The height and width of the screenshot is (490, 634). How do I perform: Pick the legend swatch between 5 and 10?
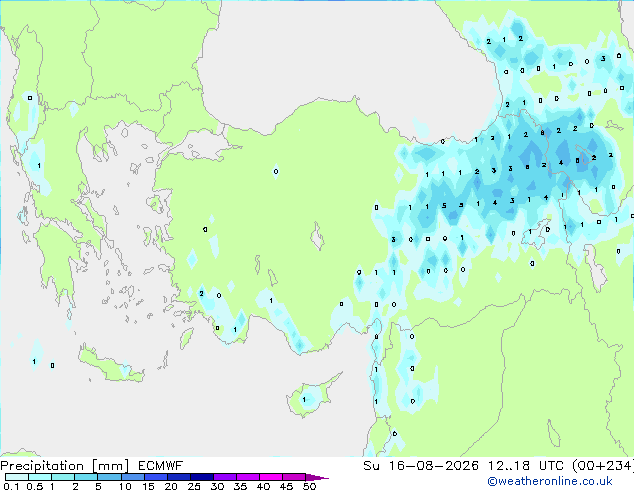pos(109,477)
